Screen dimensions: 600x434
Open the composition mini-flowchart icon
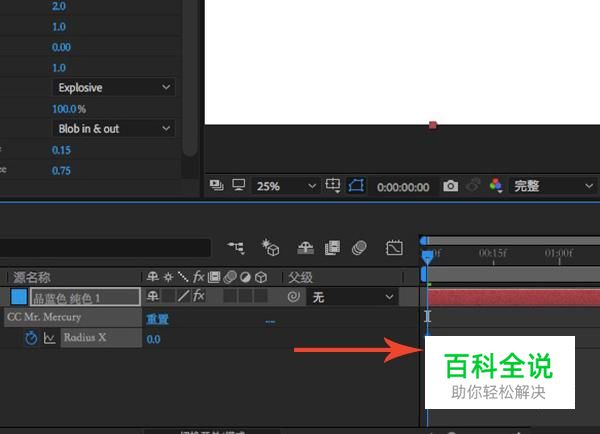(236, 248)
